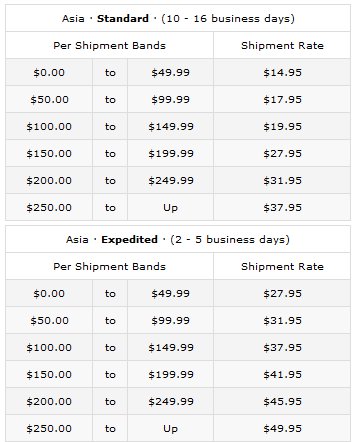Select the $17.95 standard shipment rate
Viewport: 363px width, 442px height.
tap(282, 99)
